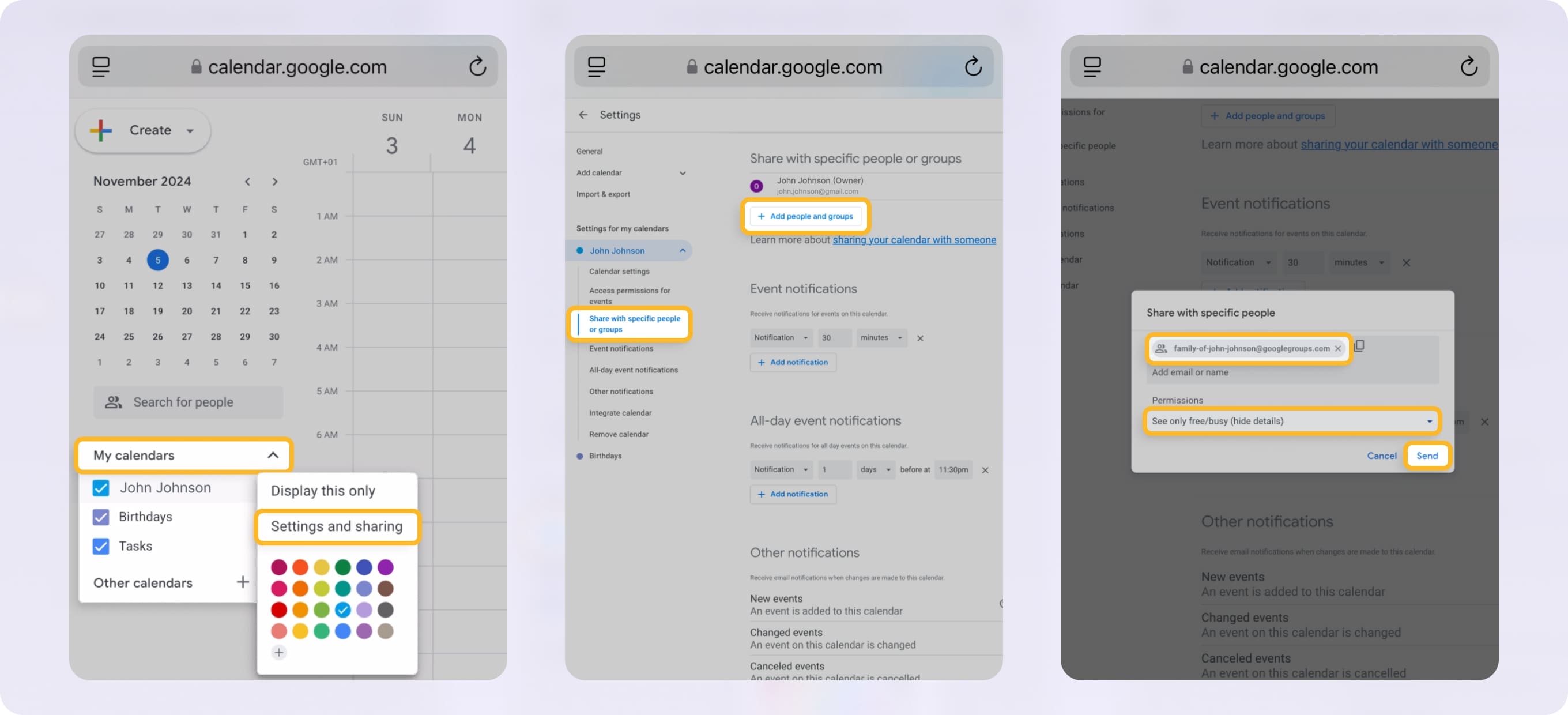Open Calendar settings in sidebar
Viewport: 1568px width, 715px height.
tap(619, 272)
